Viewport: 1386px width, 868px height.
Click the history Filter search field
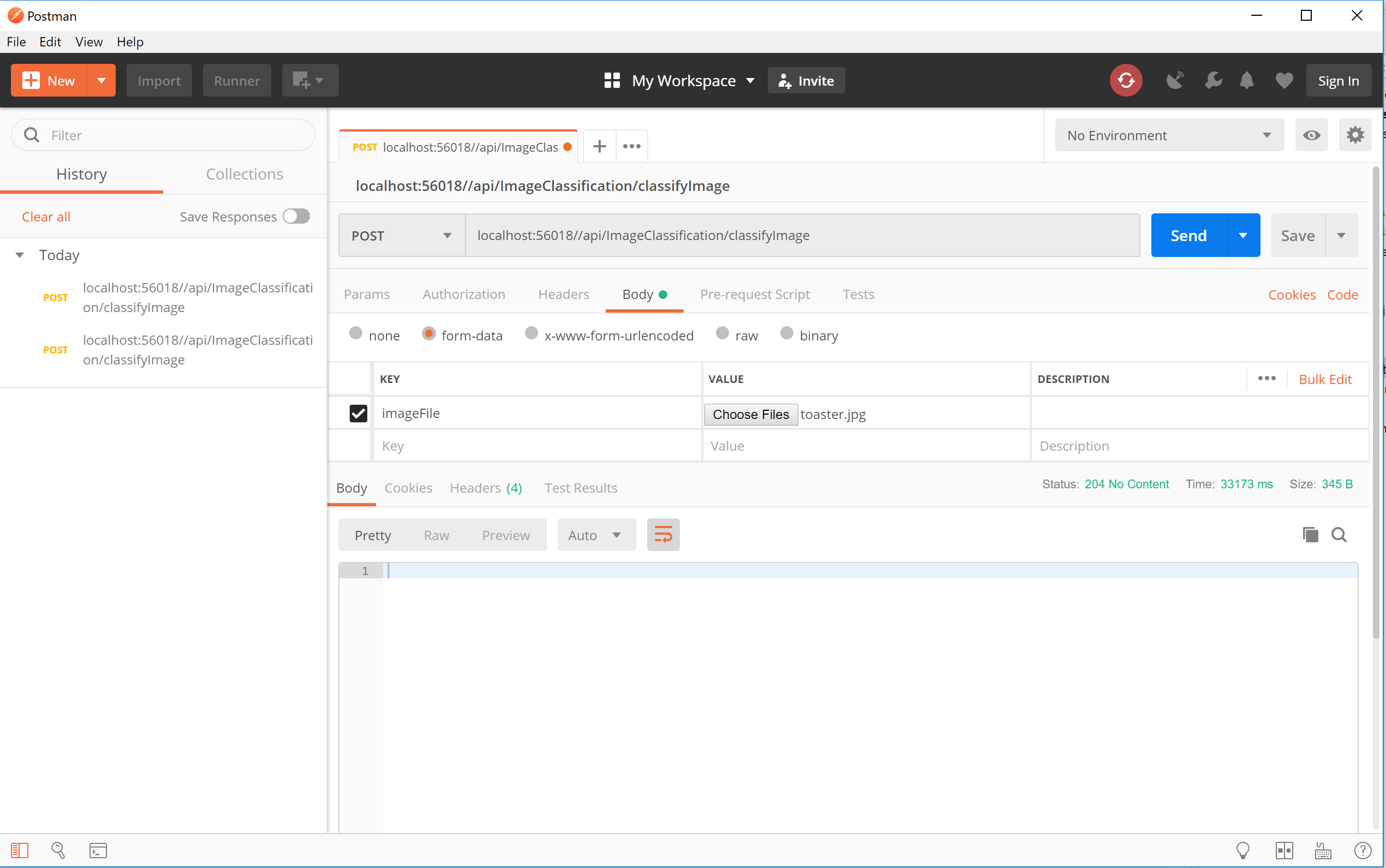tap(163, 135)
